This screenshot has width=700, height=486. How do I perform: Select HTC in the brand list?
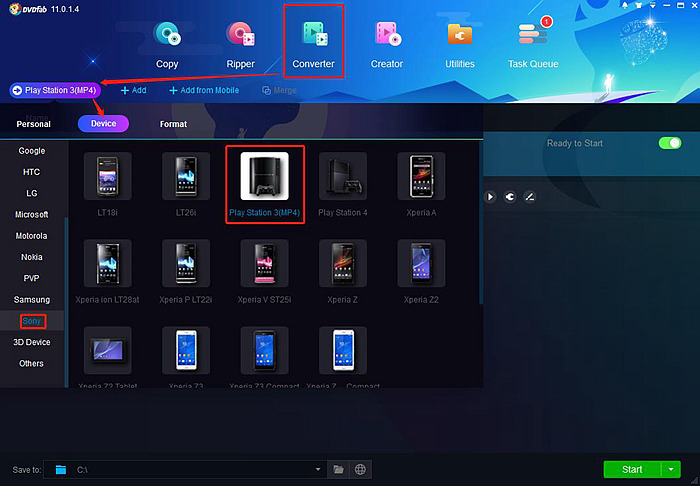click(32, 172)
